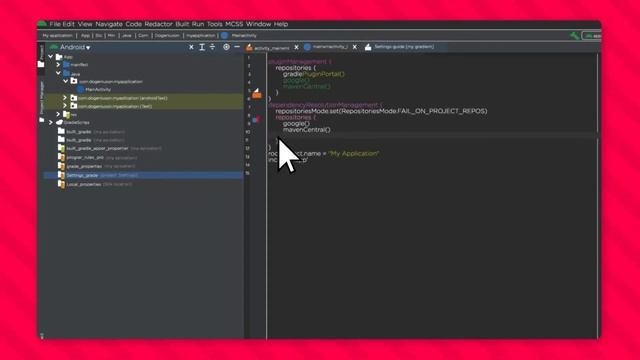Click the blue-red gutter icon at line 8

(x=256, y=119)
